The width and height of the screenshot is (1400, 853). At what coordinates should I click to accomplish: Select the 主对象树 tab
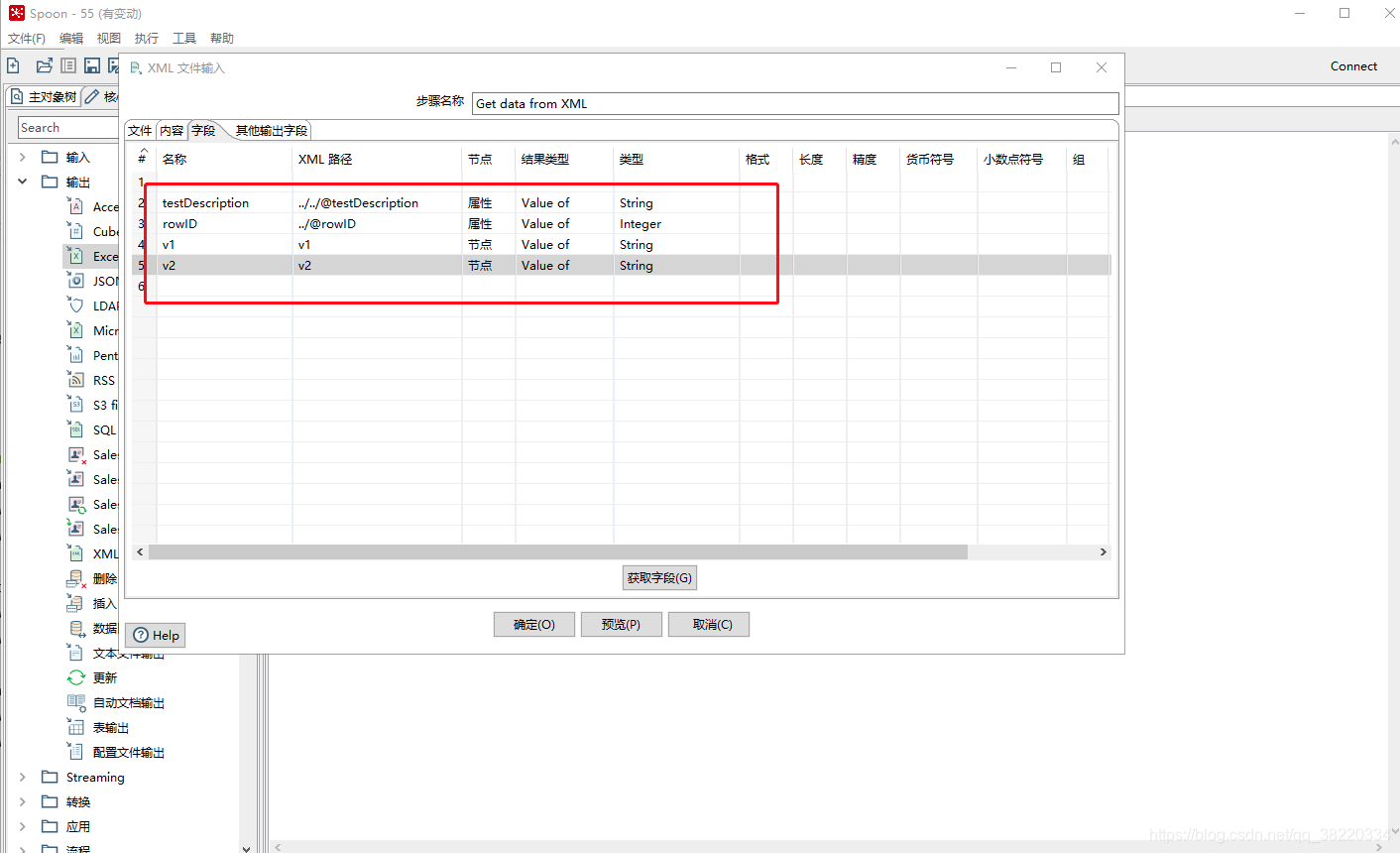44,96
